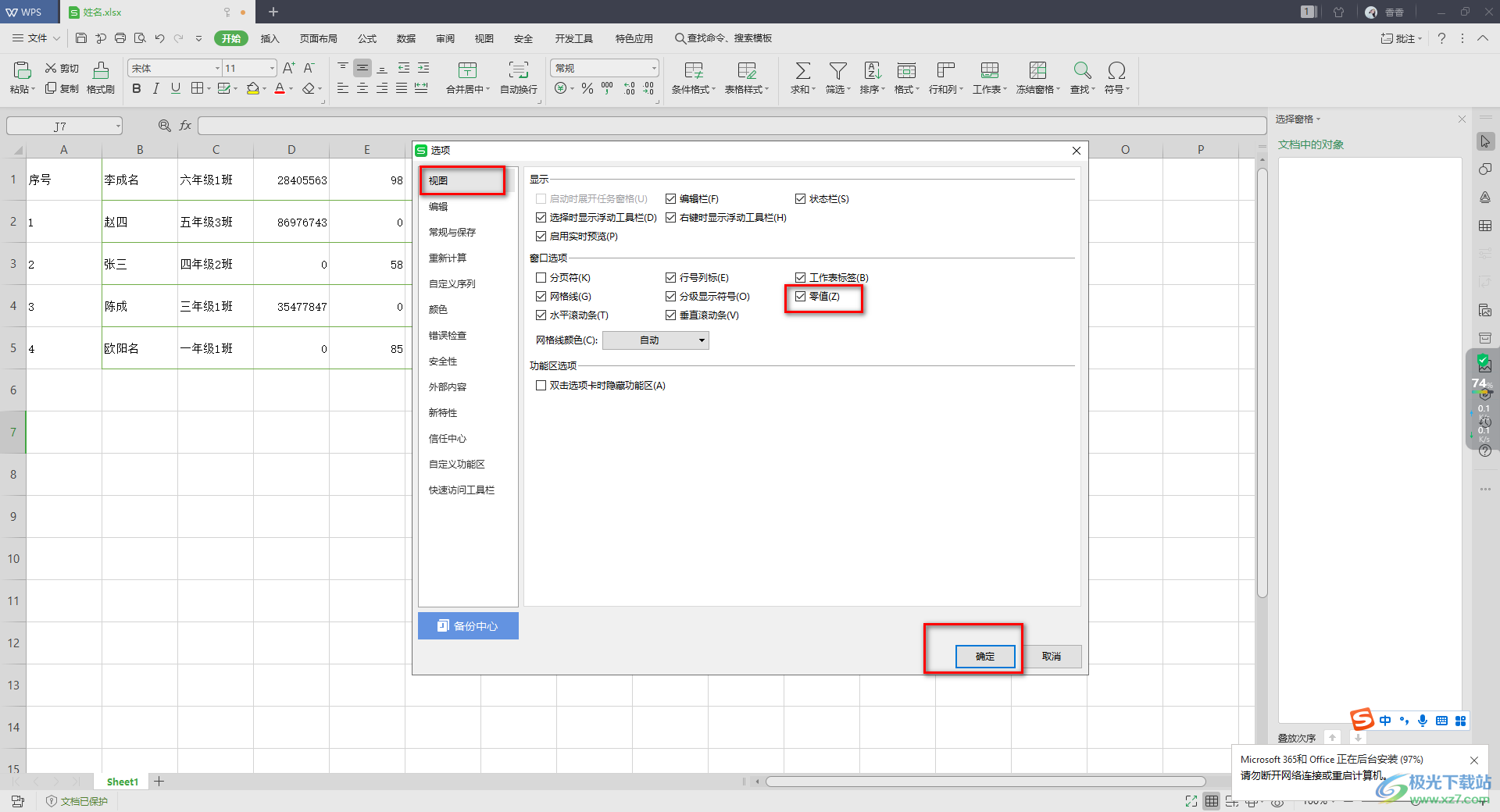Image resolution: width=1500 pixels, height=812 pixels.
Task: Click the selection arrow icon in right sidebar
Action: (x=1485, y=141)
